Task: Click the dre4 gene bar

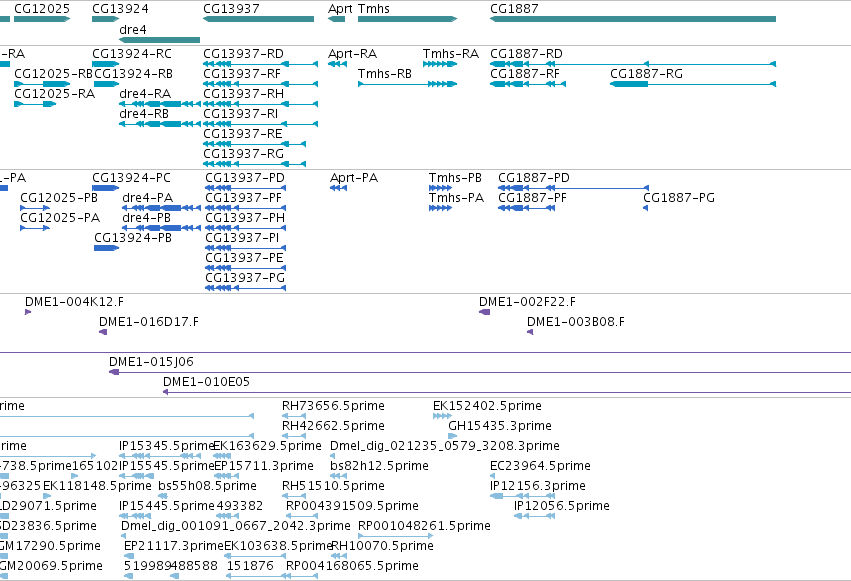Action: (x=160, y=40)
